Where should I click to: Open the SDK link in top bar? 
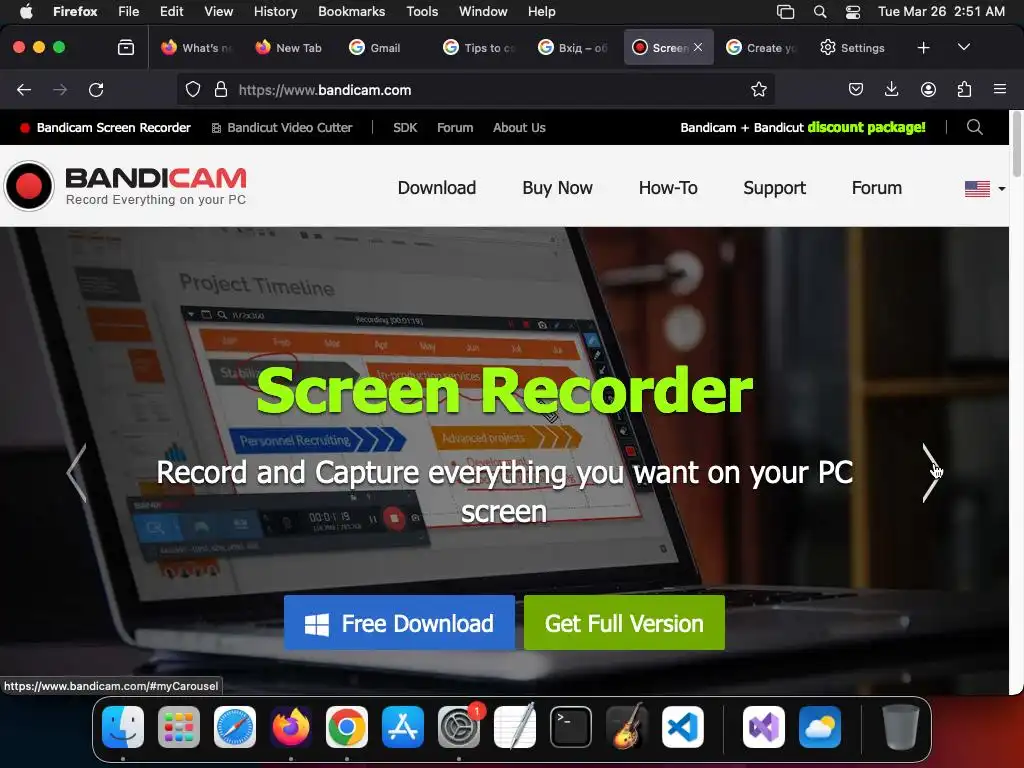pos(405,127)
